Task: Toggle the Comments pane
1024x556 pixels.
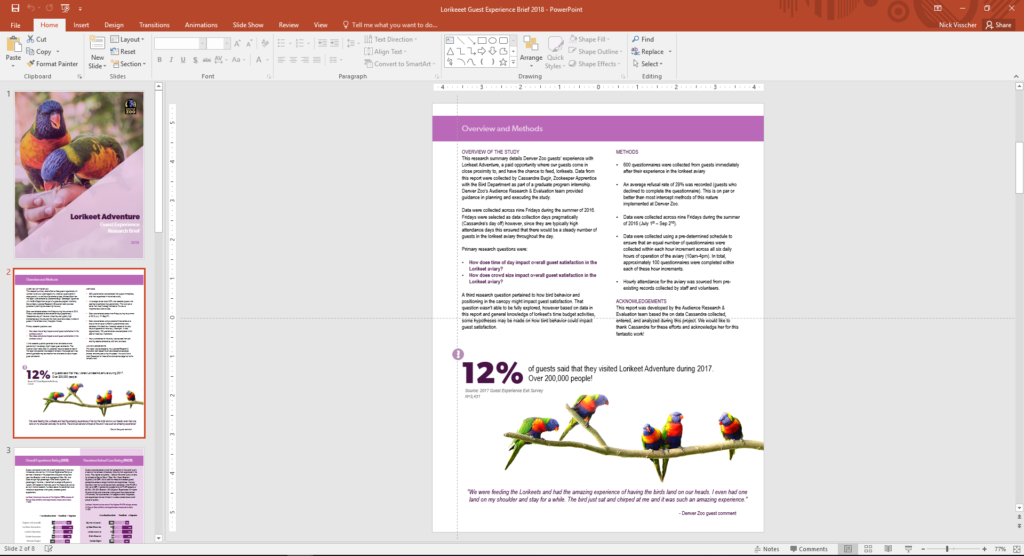Action: (x=808, y=549)
